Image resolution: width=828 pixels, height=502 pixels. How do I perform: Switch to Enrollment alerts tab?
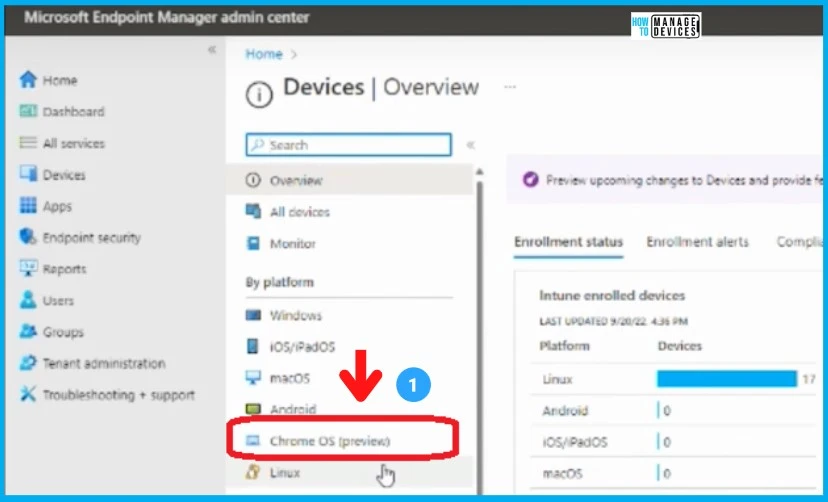click(x=697, y=242)
